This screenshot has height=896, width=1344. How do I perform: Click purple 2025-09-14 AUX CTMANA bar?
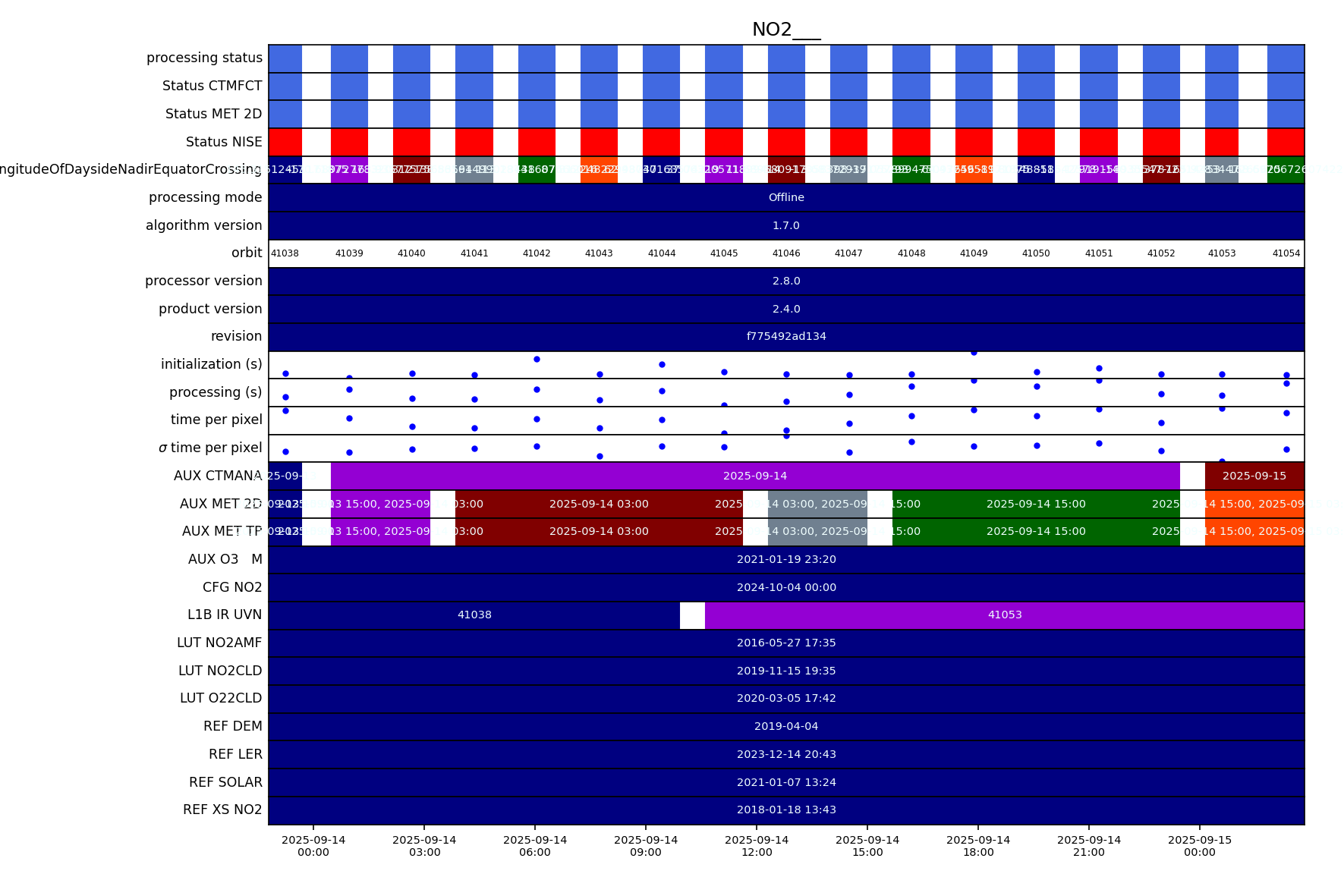(x=754, y=476)
